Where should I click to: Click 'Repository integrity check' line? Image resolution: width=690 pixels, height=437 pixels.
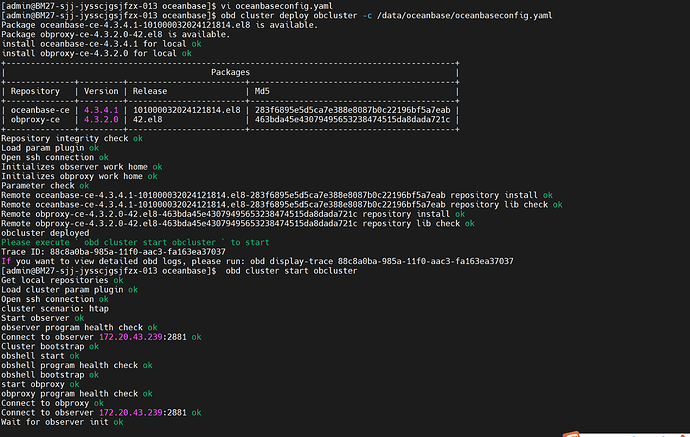tap(72, 139)
